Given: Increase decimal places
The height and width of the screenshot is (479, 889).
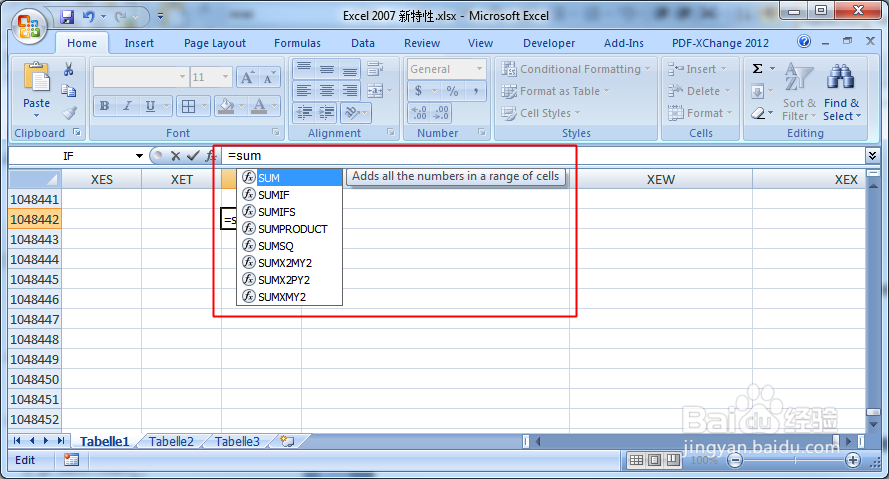Looking at the screenshot, I should point(418,113).
